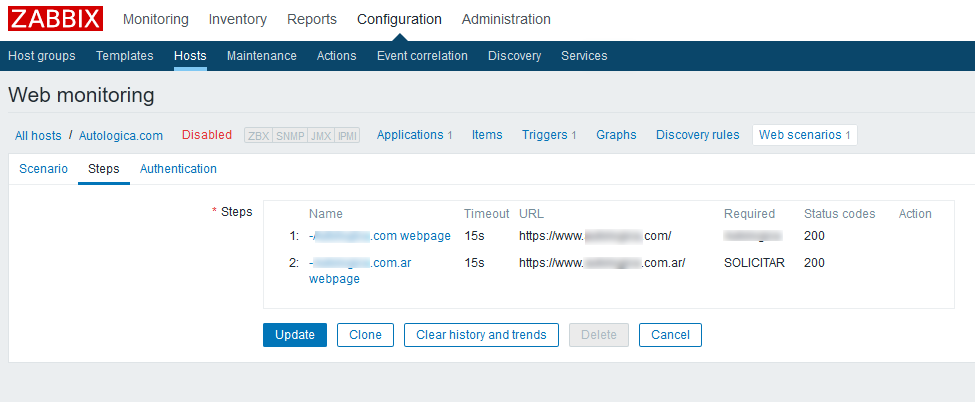The height and width of the screenshot is (402, 975).
Task: Go to Host groups section
Action: click(42, 56)
